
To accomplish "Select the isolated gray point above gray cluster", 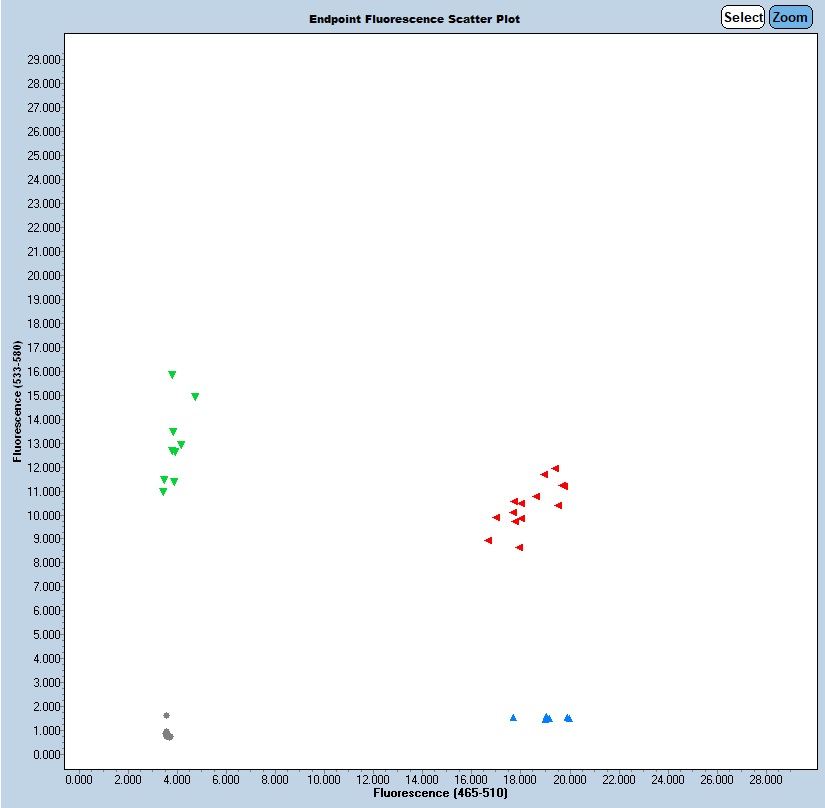I will click(x=166, y=715).
